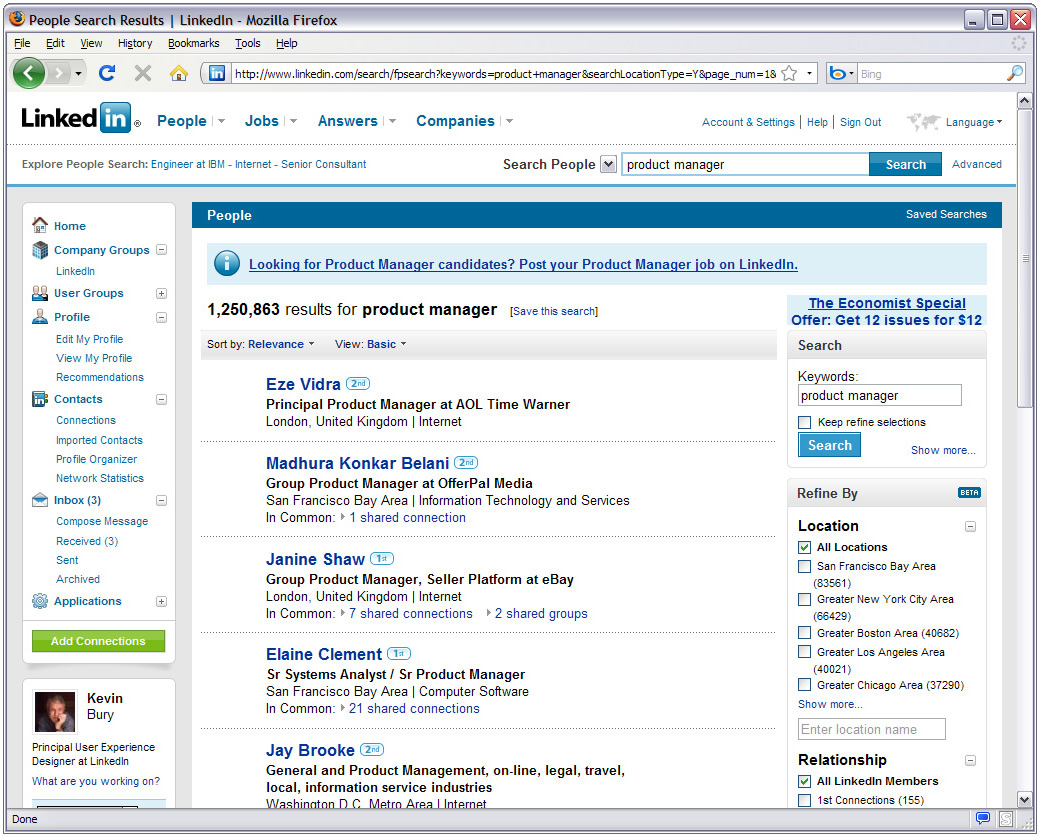
Task: Check the San Francisco Bay Area filter
Action: pyautogui.click(x=805, y=566)
